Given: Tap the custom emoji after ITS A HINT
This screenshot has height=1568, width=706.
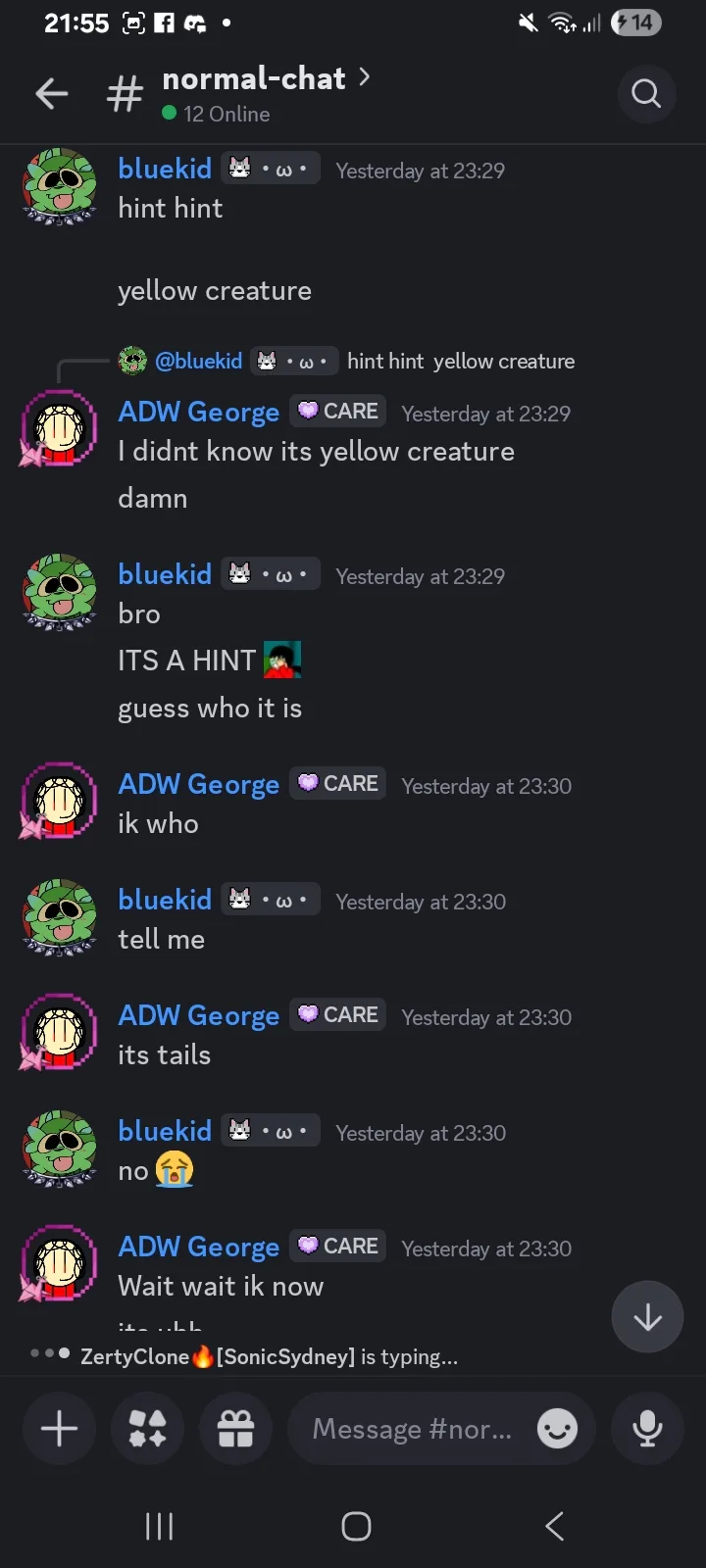Looking at the screenshot, I should coord(282,660).
